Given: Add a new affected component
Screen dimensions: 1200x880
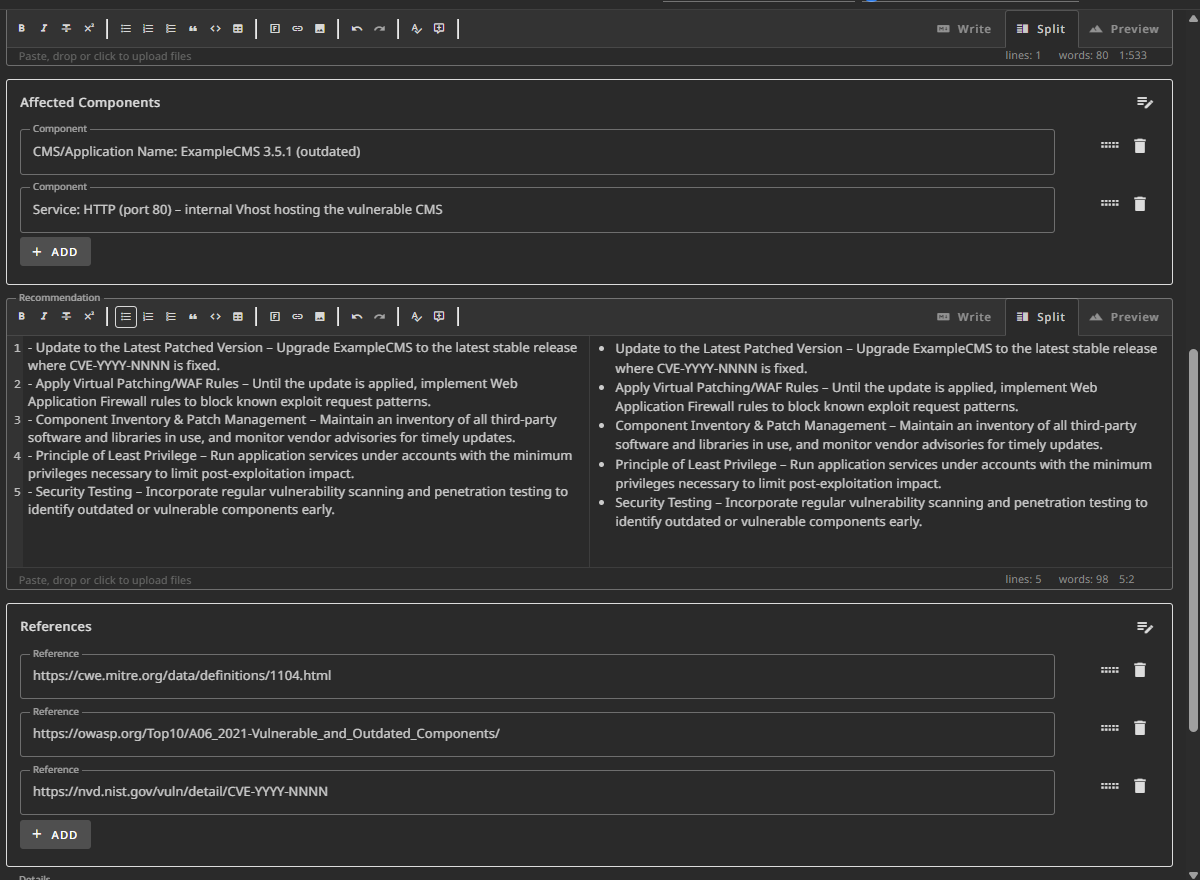Looking at the screenshot, I should [x=55, y=252].
